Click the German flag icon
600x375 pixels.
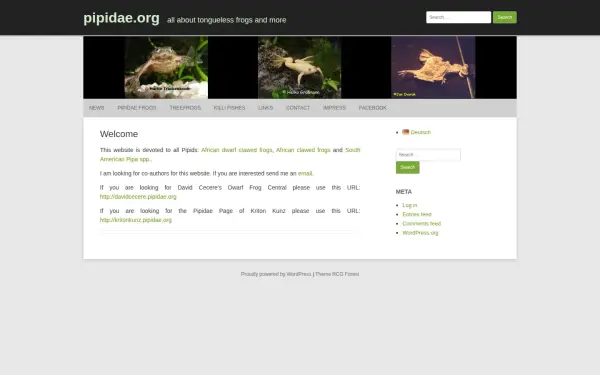[x=406, y=132]
